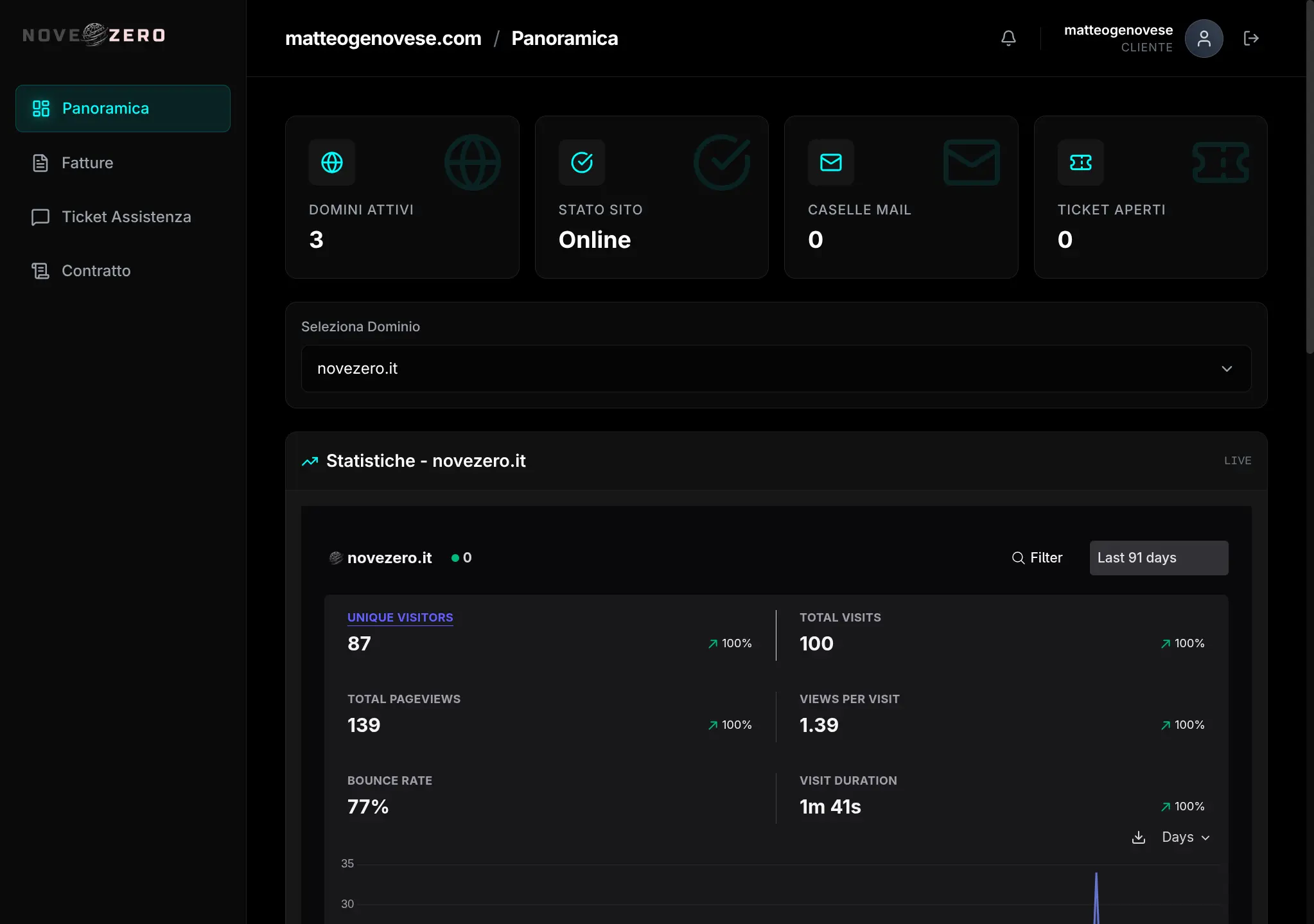
Task: Click the novezero.it site favicon
Action: point(336,558)
